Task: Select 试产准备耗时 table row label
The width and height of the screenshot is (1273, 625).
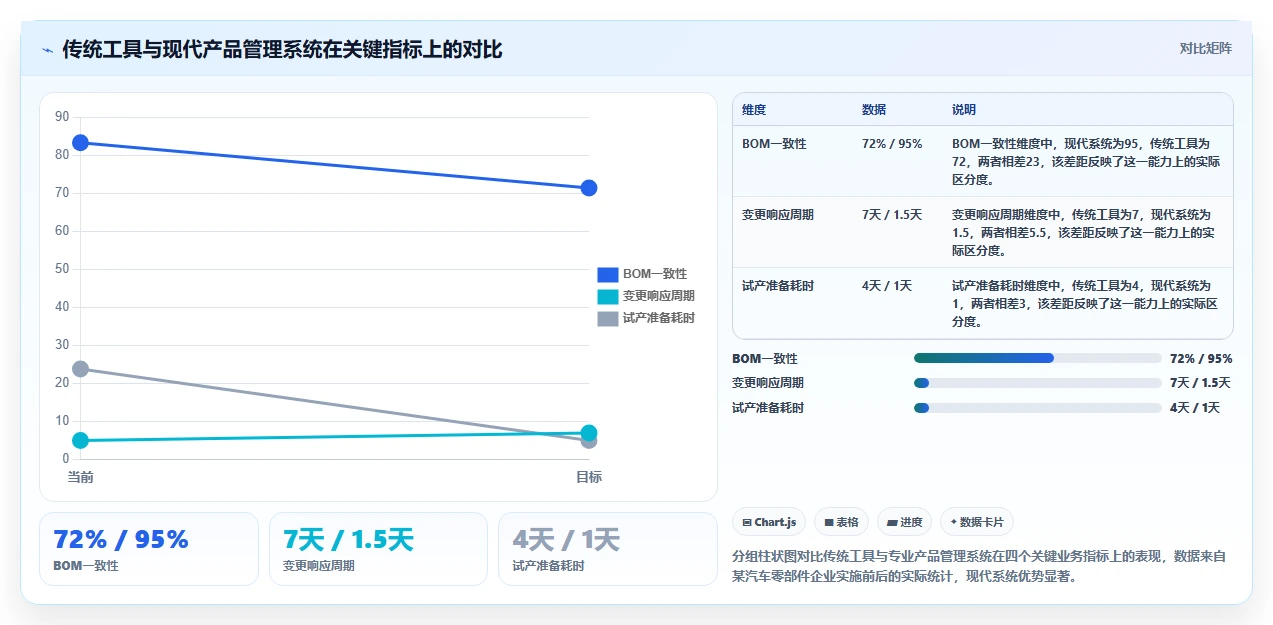Action: pyautogui.click(x=778, y=286)
